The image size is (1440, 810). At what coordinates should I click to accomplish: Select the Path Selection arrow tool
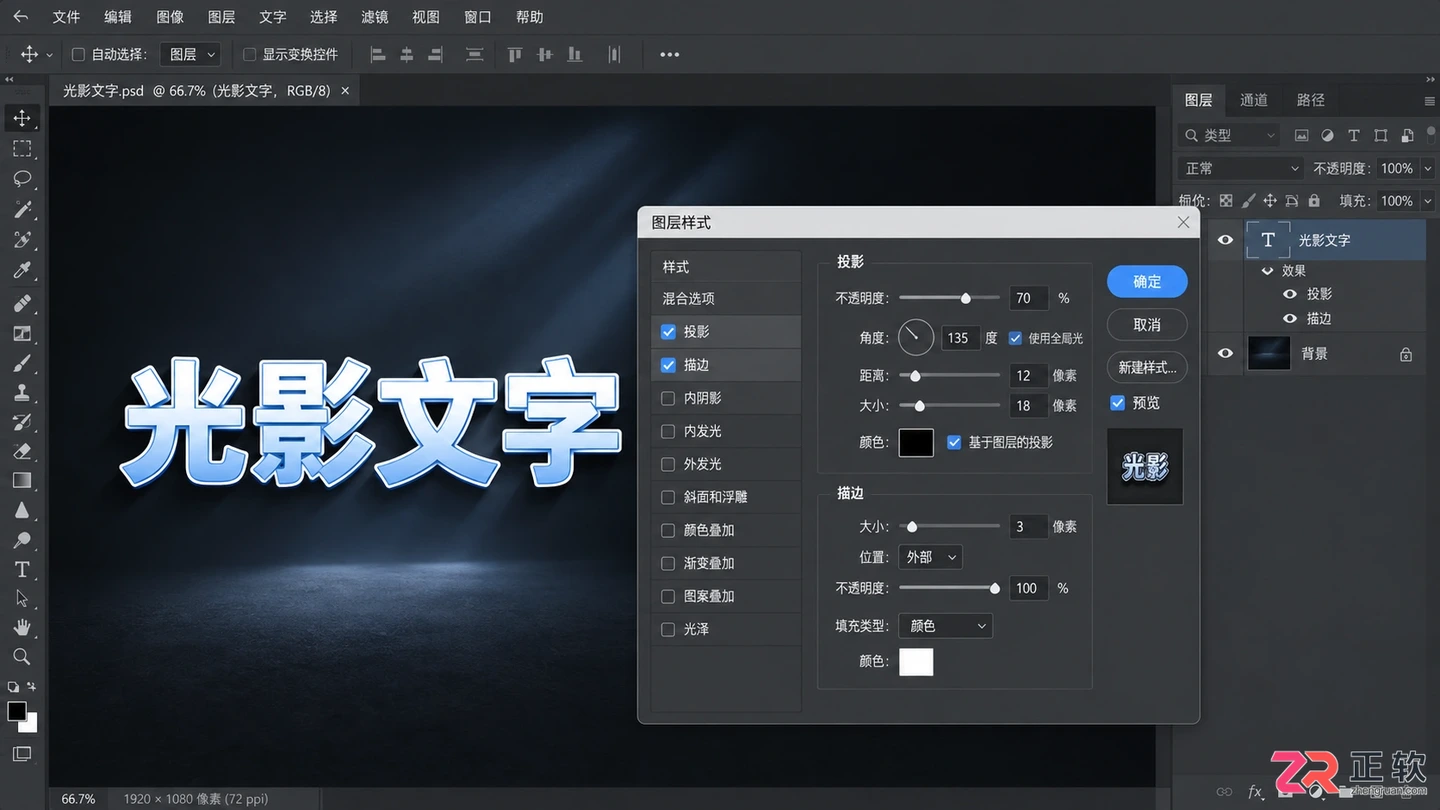(22, 598)
